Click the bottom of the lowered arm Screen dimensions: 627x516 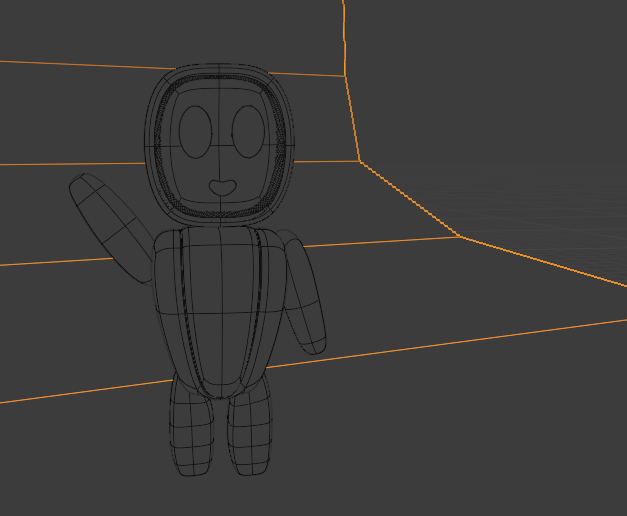[x=313, y=343]
